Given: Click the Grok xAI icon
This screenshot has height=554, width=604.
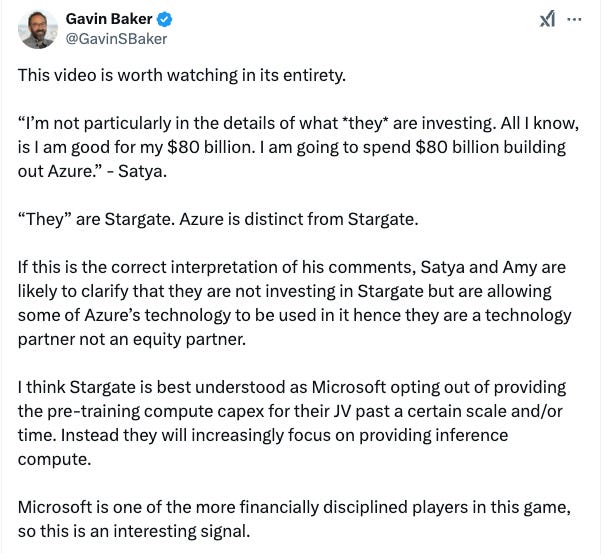Looking at the screenshot, I should (547, 19).
